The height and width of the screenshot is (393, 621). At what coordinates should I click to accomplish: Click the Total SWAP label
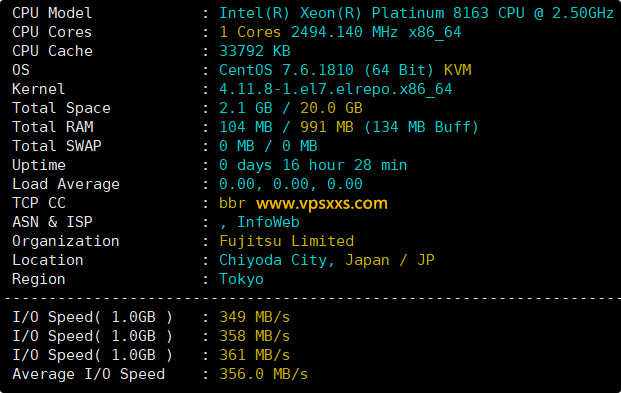(57, 146)
